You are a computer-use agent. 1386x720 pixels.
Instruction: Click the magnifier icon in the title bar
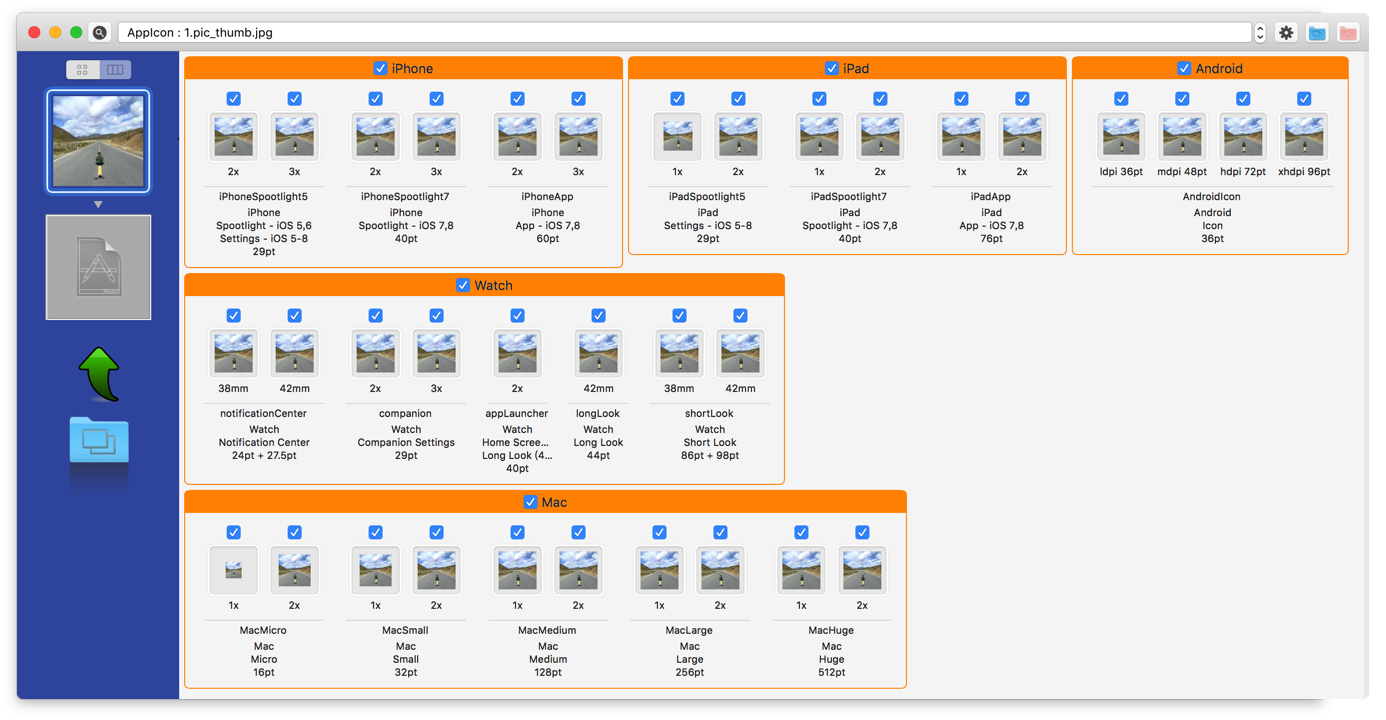click(100, 33)
